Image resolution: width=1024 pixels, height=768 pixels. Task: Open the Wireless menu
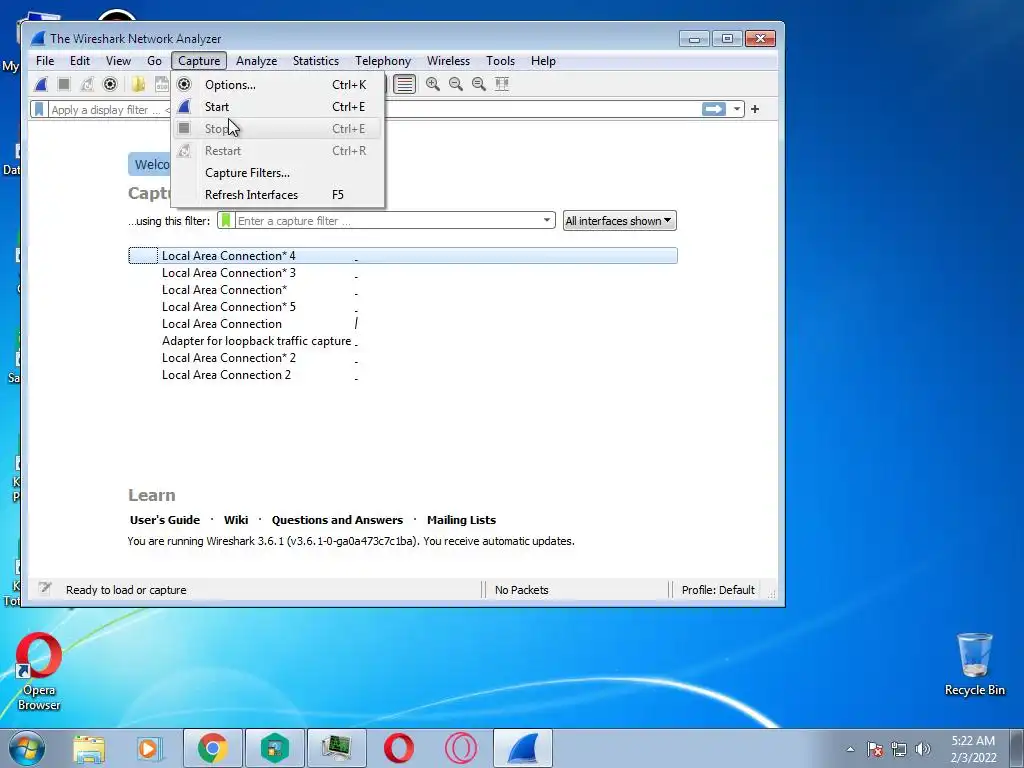(449, 61)
